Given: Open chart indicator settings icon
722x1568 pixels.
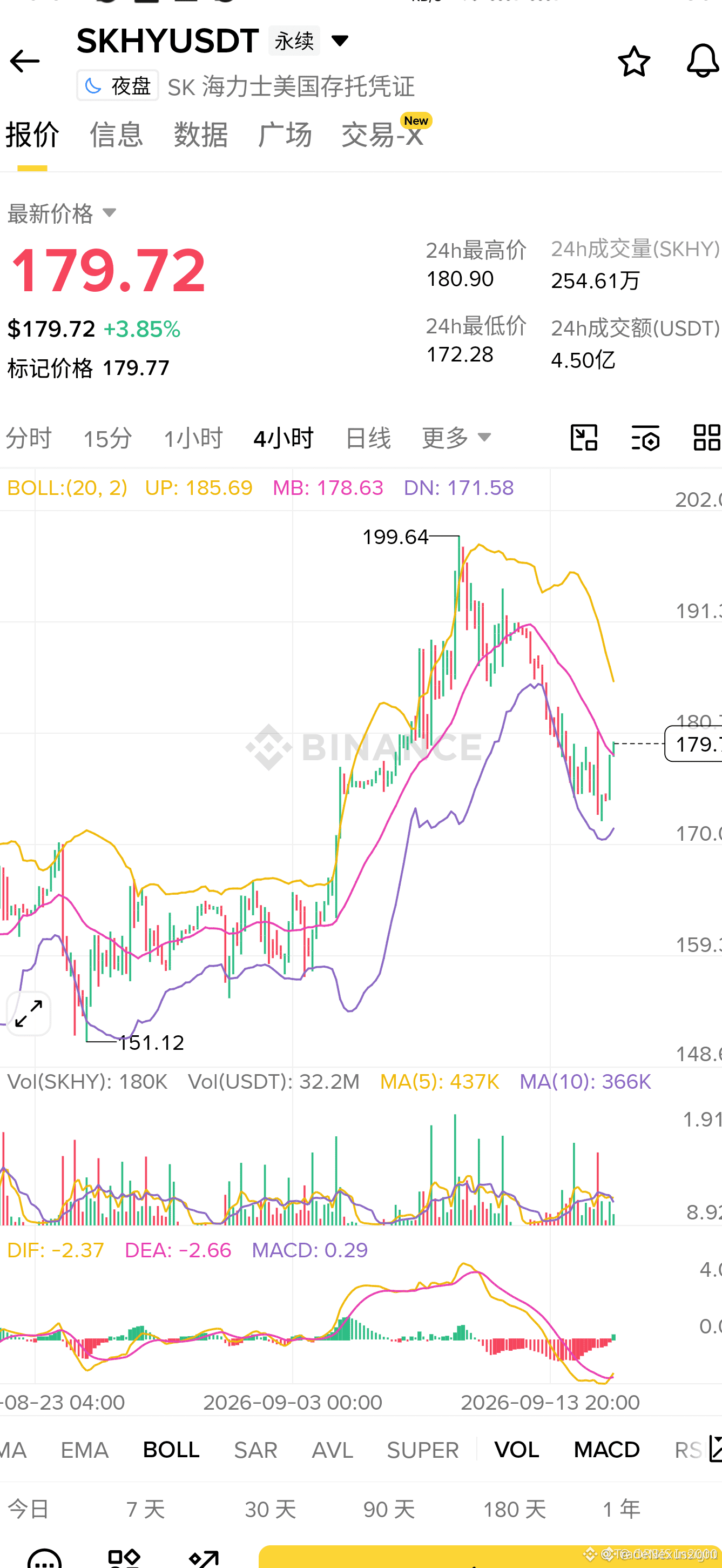Looking at the screenshot, I should (645, 438).
